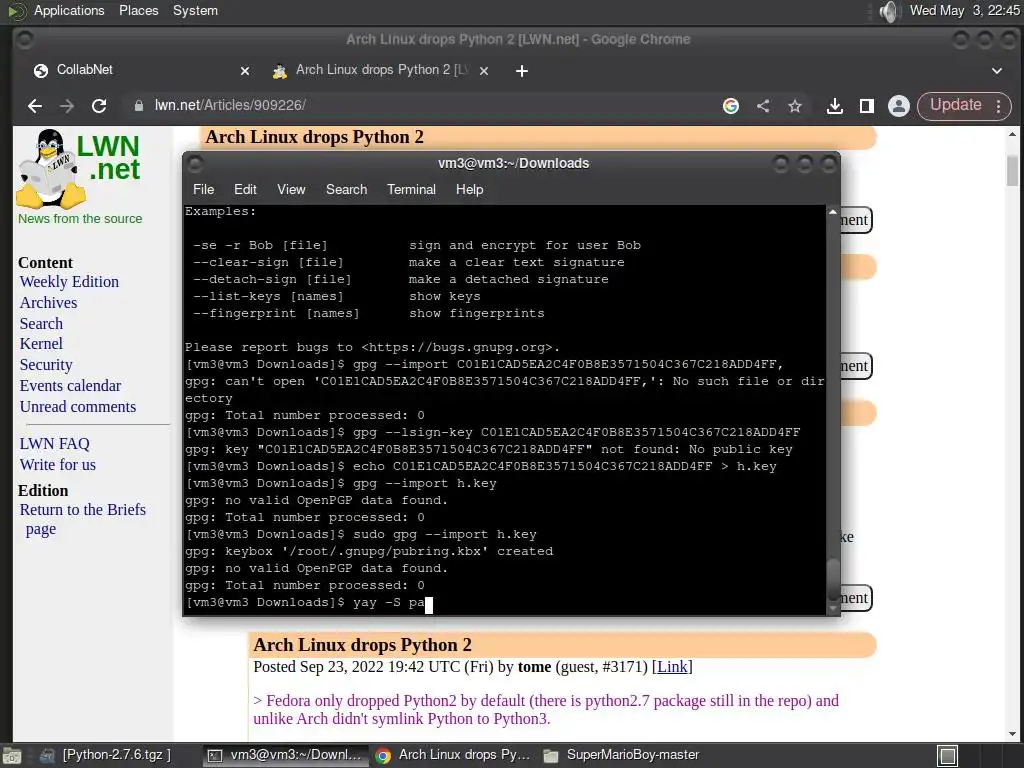Image resolution: width=1024 pixels, height=768 pixels.
Task: Click 'News from the source' text
Action: (x=80, y=219)
